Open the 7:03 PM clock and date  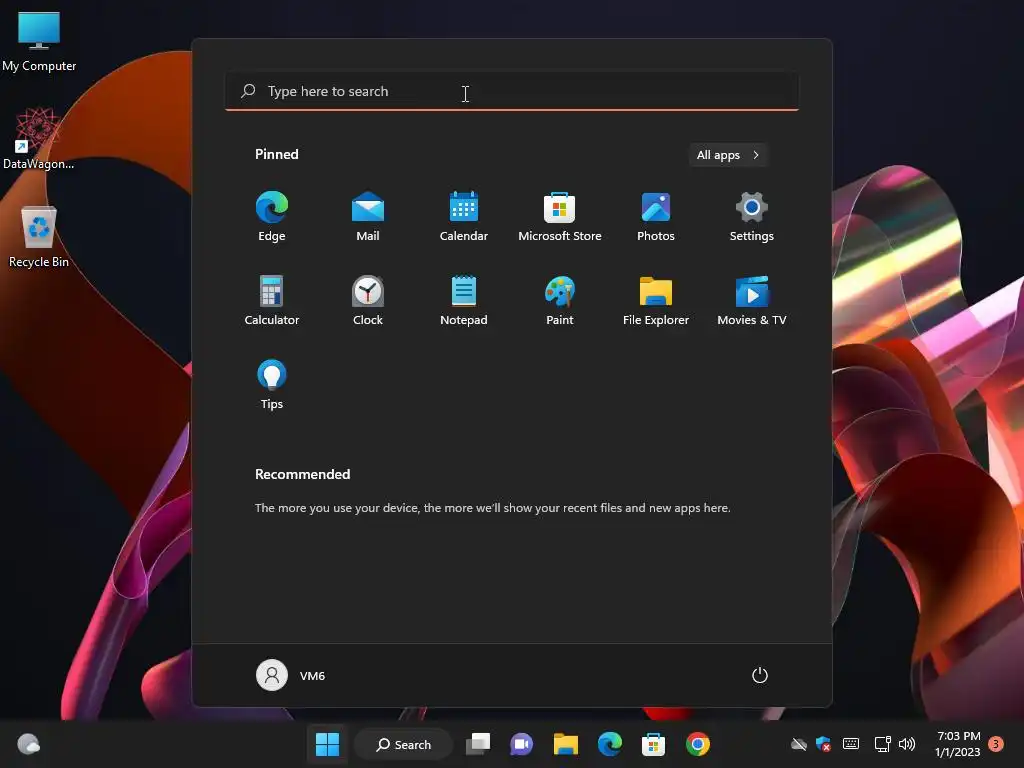[958, 744]
